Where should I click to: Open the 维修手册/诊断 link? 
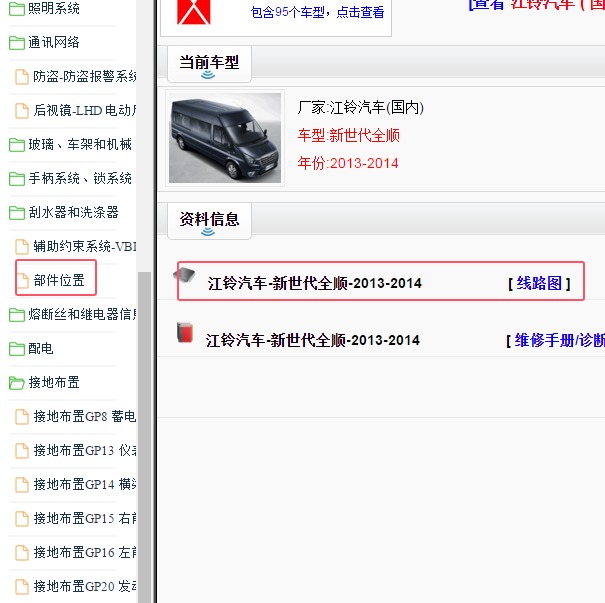click(x=559, y=341)
